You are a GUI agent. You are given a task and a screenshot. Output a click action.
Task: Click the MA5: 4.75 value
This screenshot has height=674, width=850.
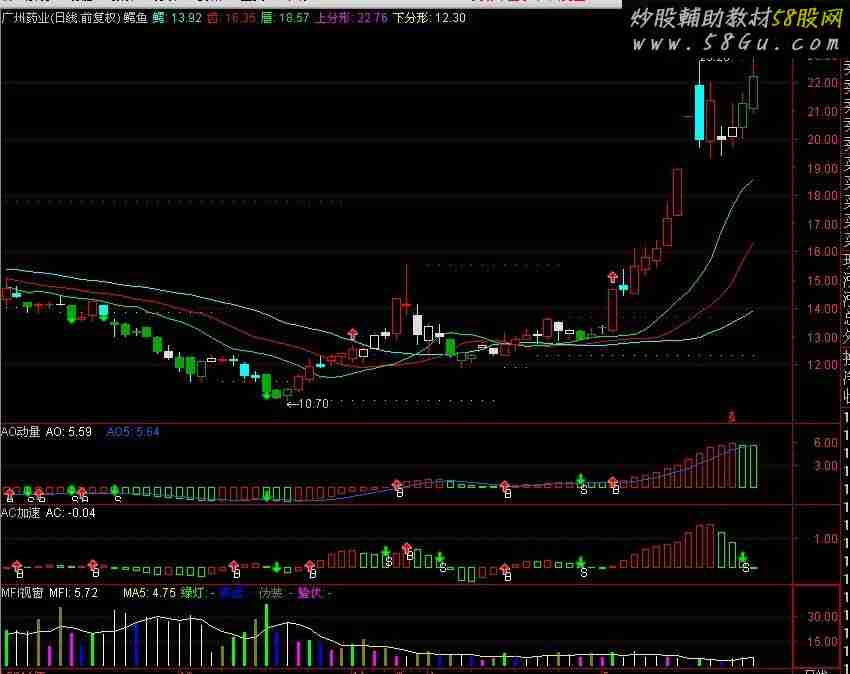tap(149, 593)
